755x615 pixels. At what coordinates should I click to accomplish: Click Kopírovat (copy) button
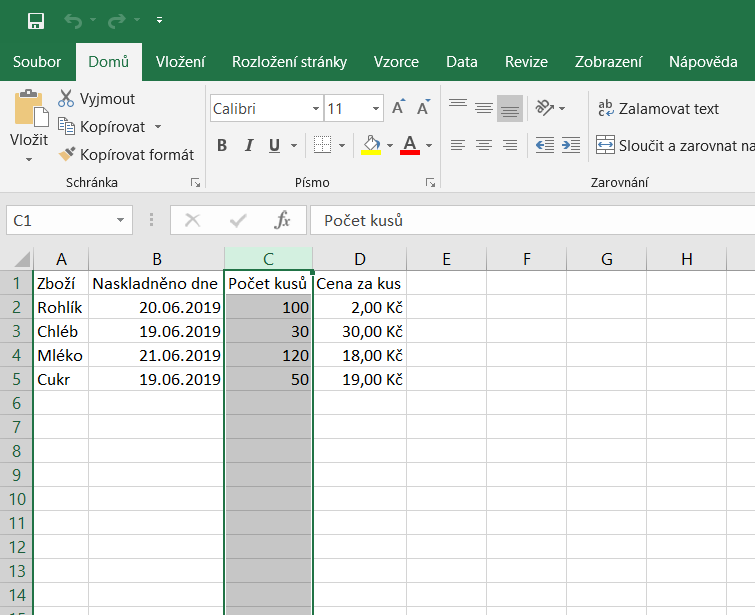[x=102, y=127]
